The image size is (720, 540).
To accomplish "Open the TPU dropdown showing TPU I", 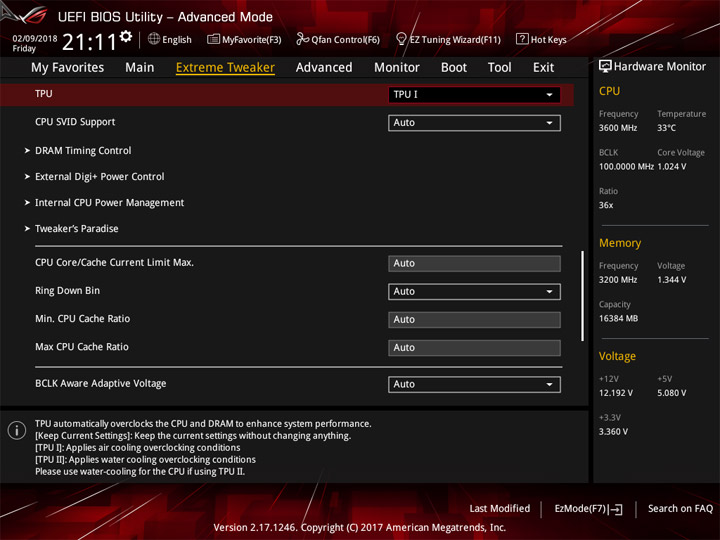I will coord(474,95).
